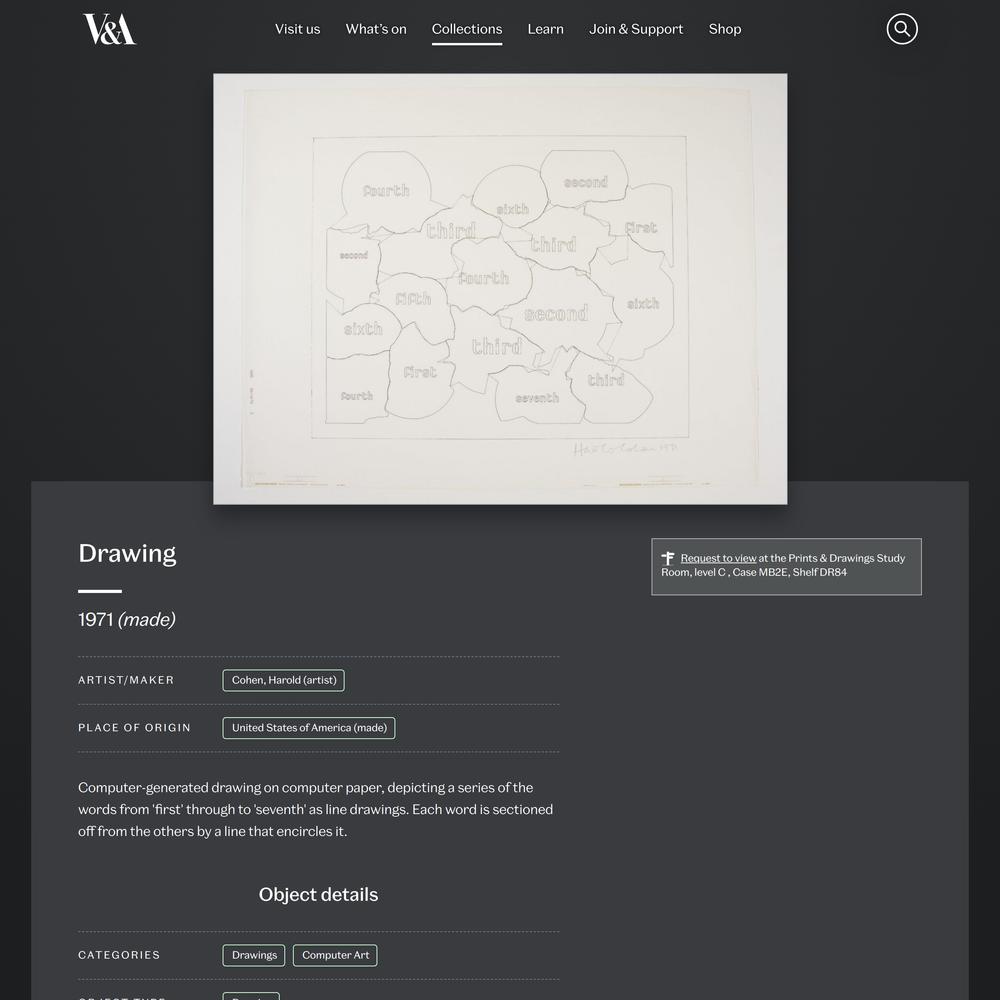Screen dimensions: 1000x1000
Task: Open Visit us menu
Action: pos(298,29)
